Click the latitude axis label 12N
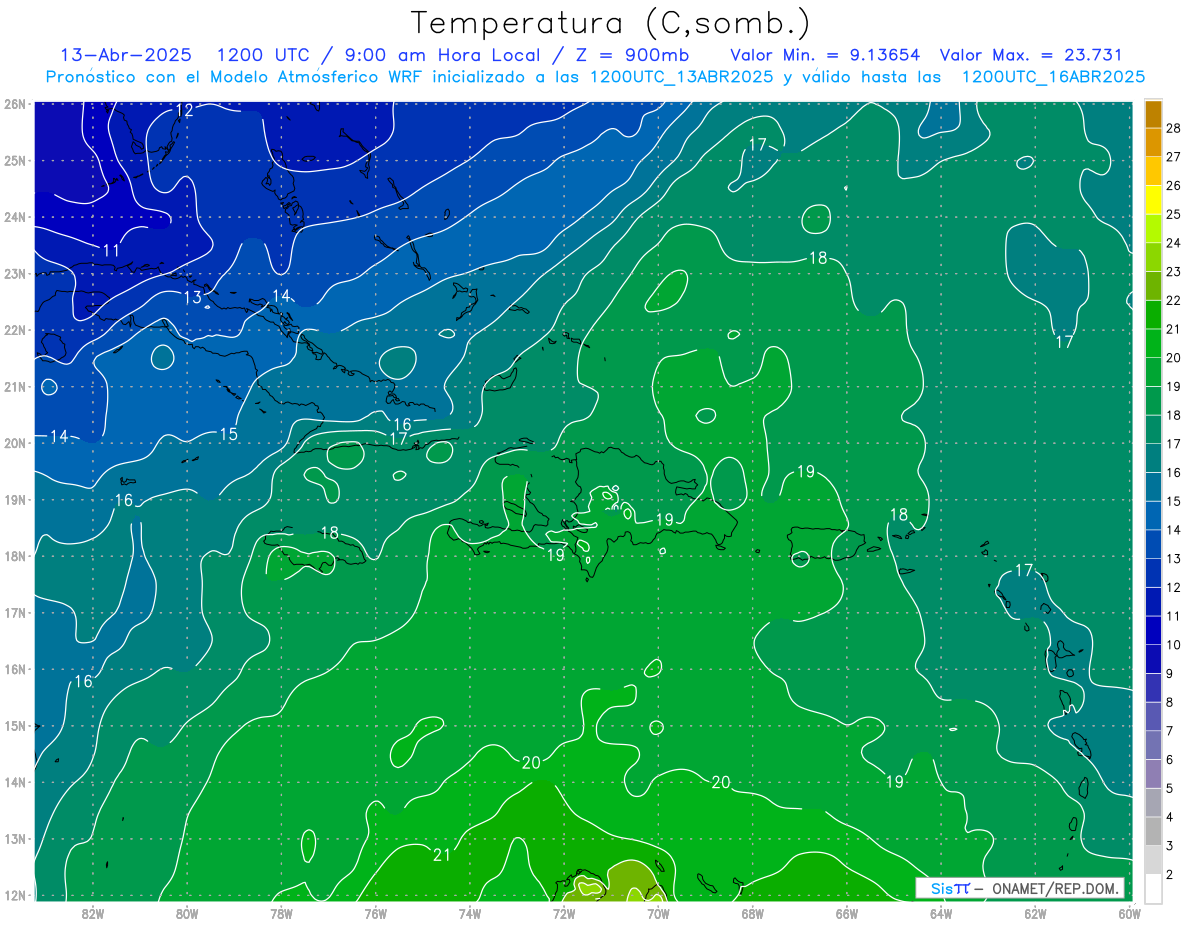This screenshot has width=1200, height=927. (14, 895)
